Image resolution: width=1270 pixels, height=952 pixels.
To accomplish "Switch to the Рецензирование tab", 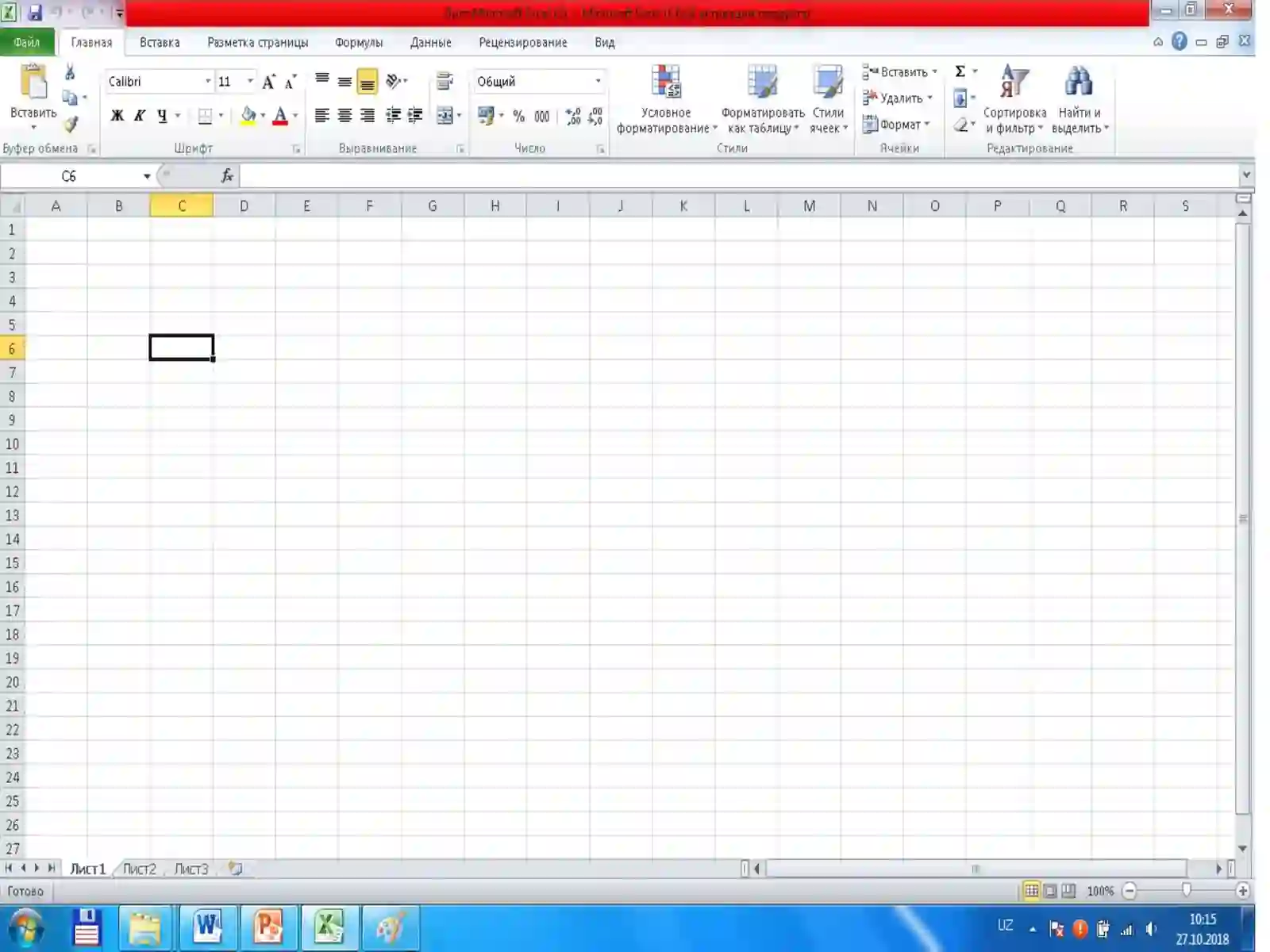I will point(523,42).
